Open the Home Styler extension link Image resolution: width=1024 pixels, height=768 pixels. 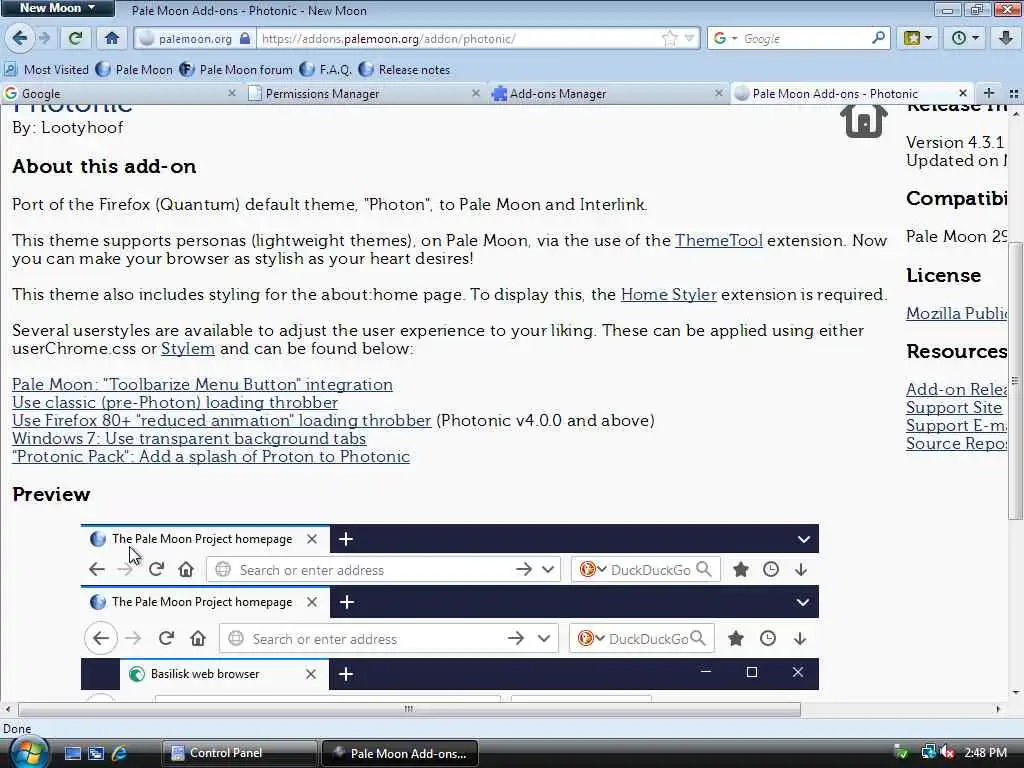pos(669,295)
